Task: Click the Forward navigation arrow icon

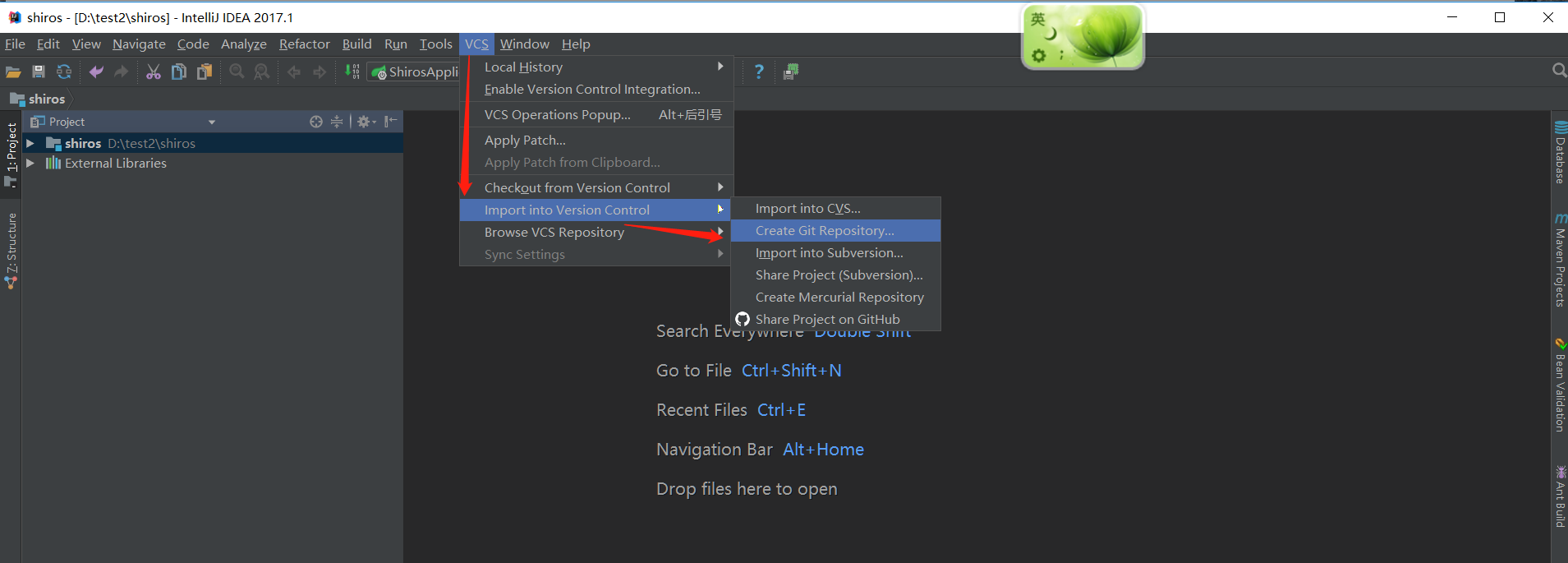Action: [320, 72]
